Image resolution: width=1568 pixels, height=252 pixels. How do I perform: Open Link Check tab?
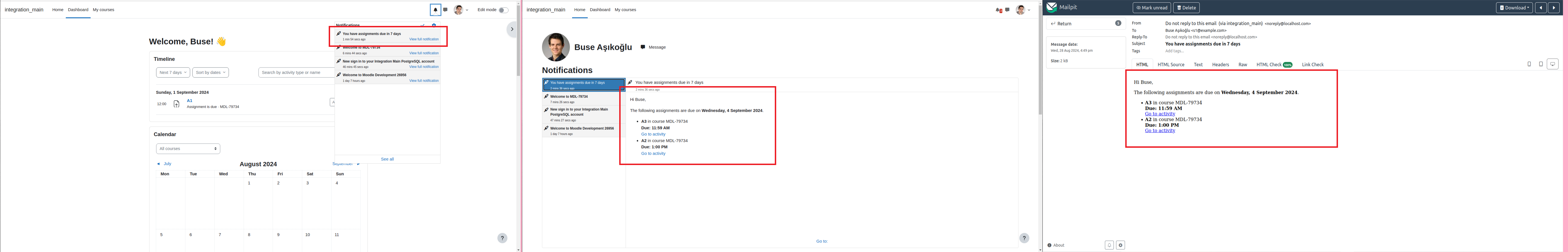point(1313,64)
